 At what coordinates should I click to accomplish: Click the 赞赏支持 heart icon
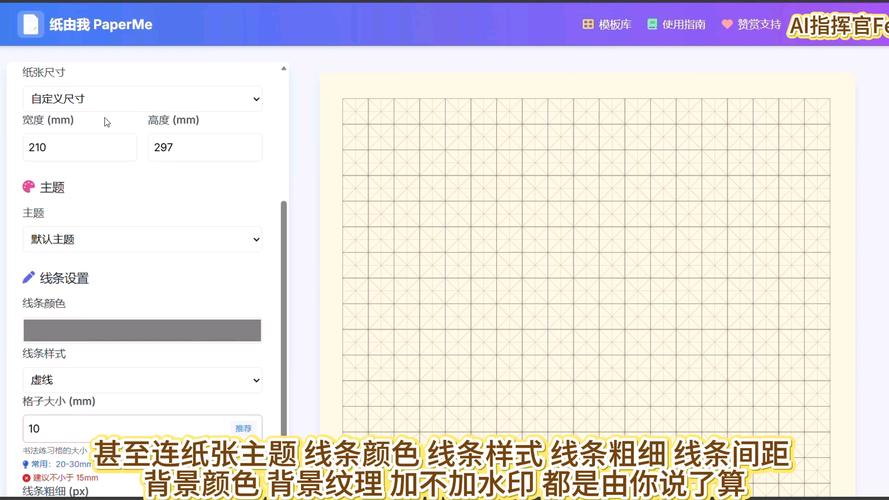(727, 24)
